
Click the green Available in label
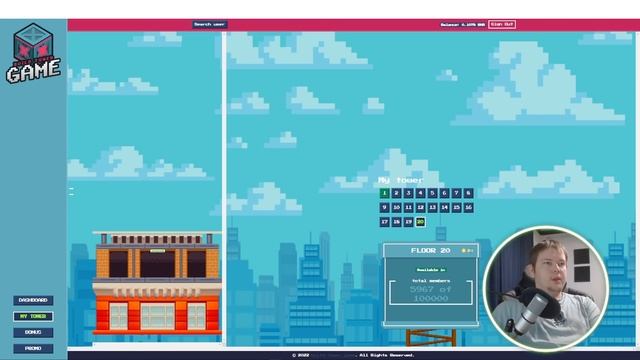(x=431, y=270)
